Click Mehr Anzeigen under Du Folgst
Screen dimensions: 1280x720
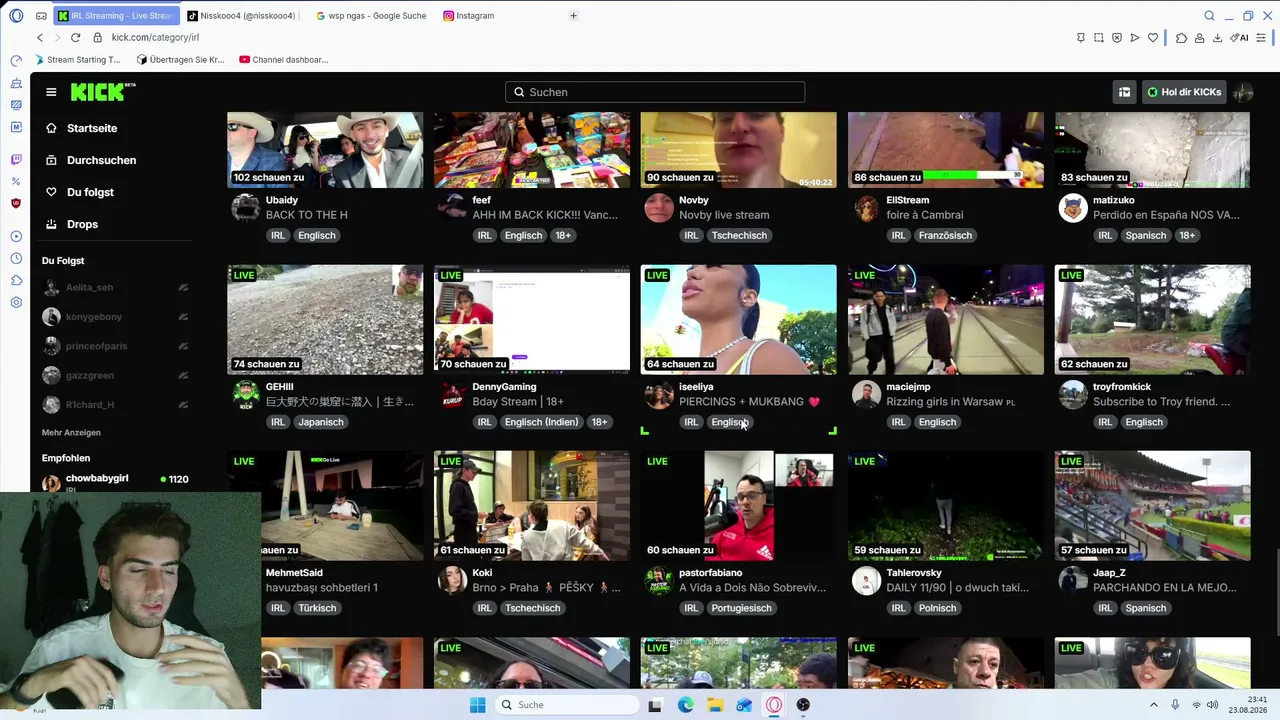pyautogui.click(x=71, y=433)
